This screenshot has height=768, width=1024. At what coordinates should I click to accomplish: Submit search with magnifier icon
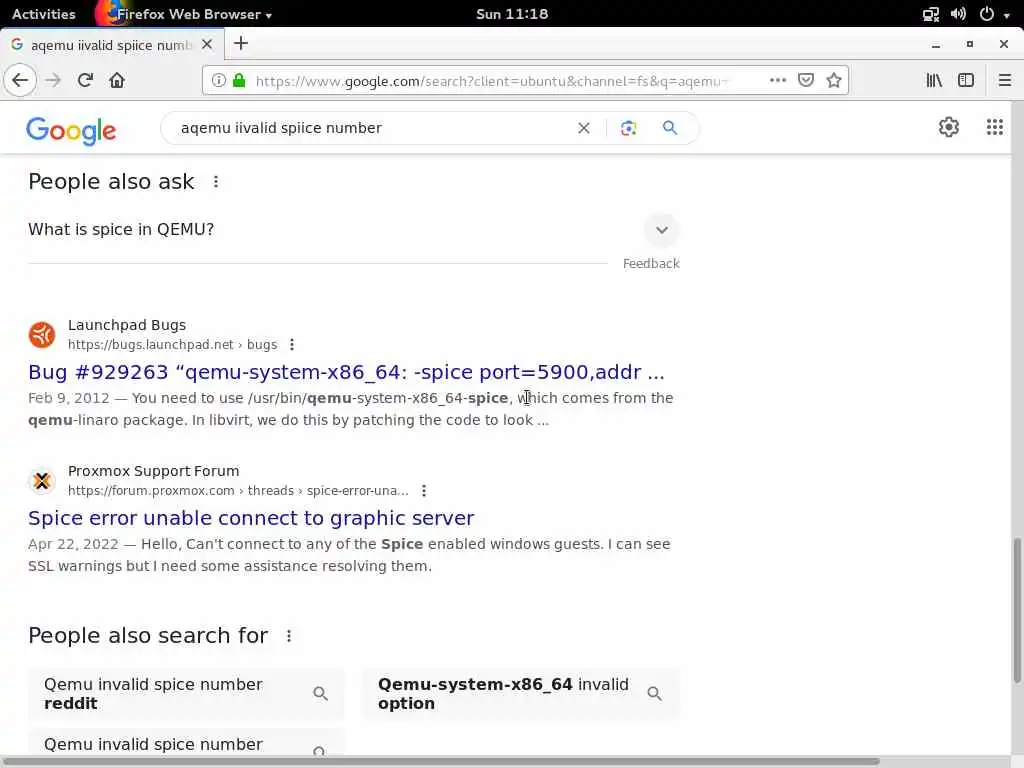point(670,128)
